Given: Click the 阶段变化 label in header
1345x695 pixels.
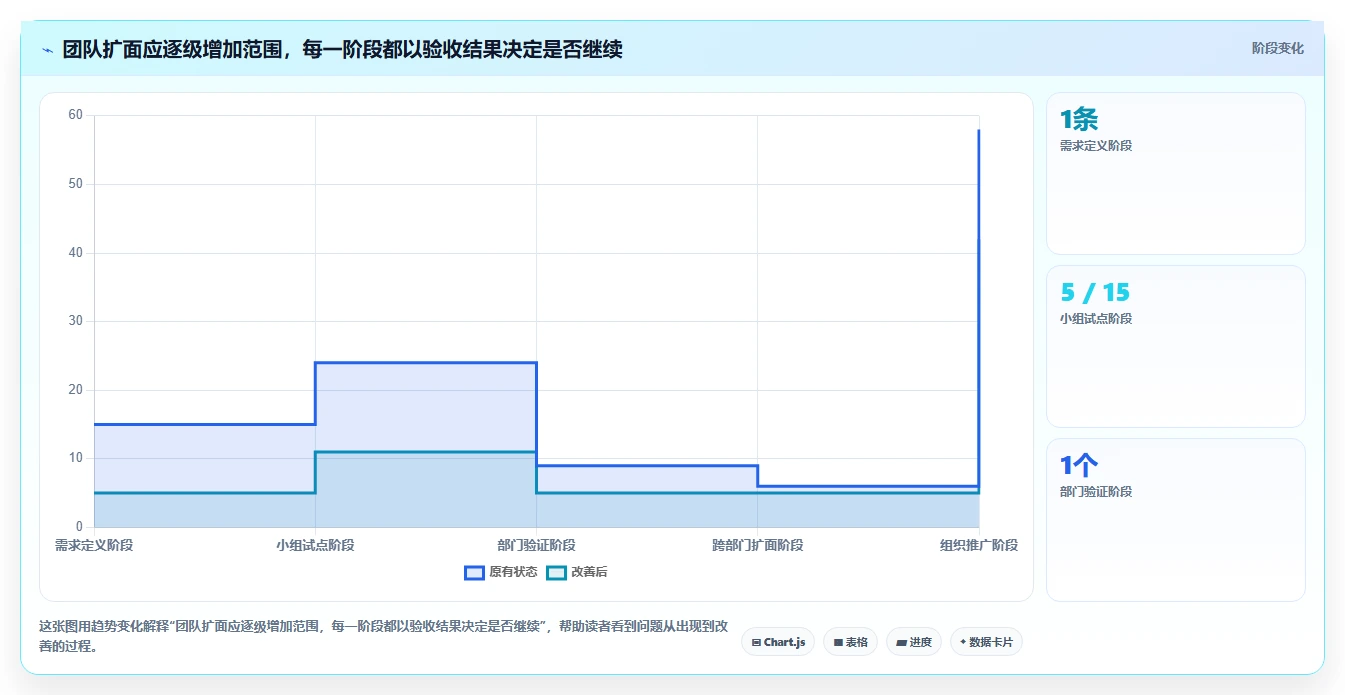Looking at the screenshot, I should pyautogui.click(x=1277, y=48).
